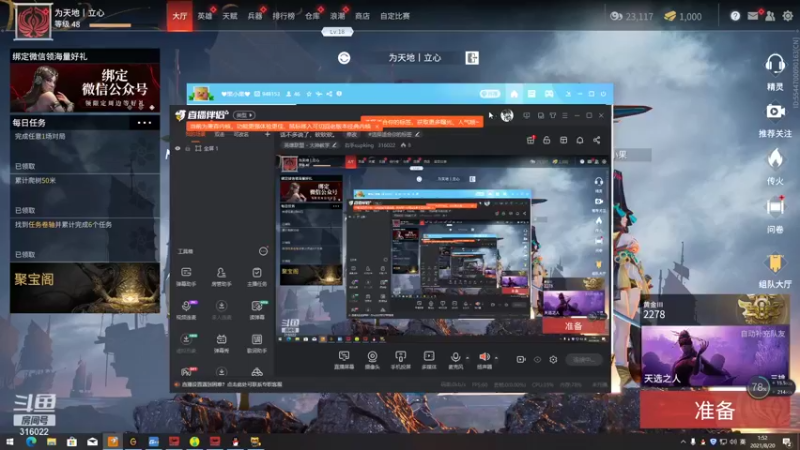The width and height of the screenshot is (800, 450).
Task: Open the 大厅 lobby tab
Action: [180, 16]
